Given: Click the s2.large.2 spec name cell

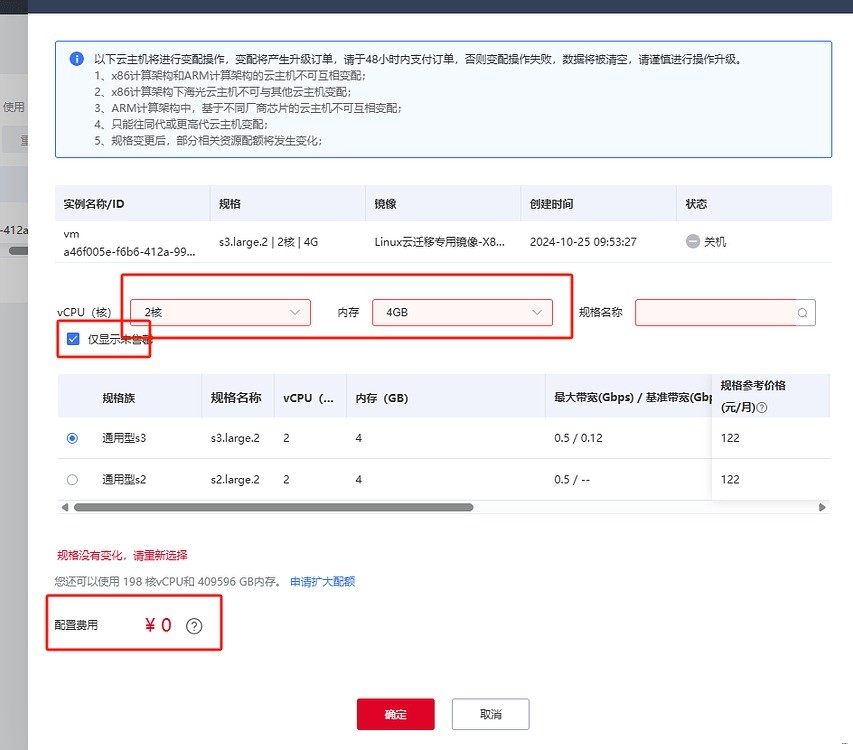Looking at the screenshot, I should 235,480.
